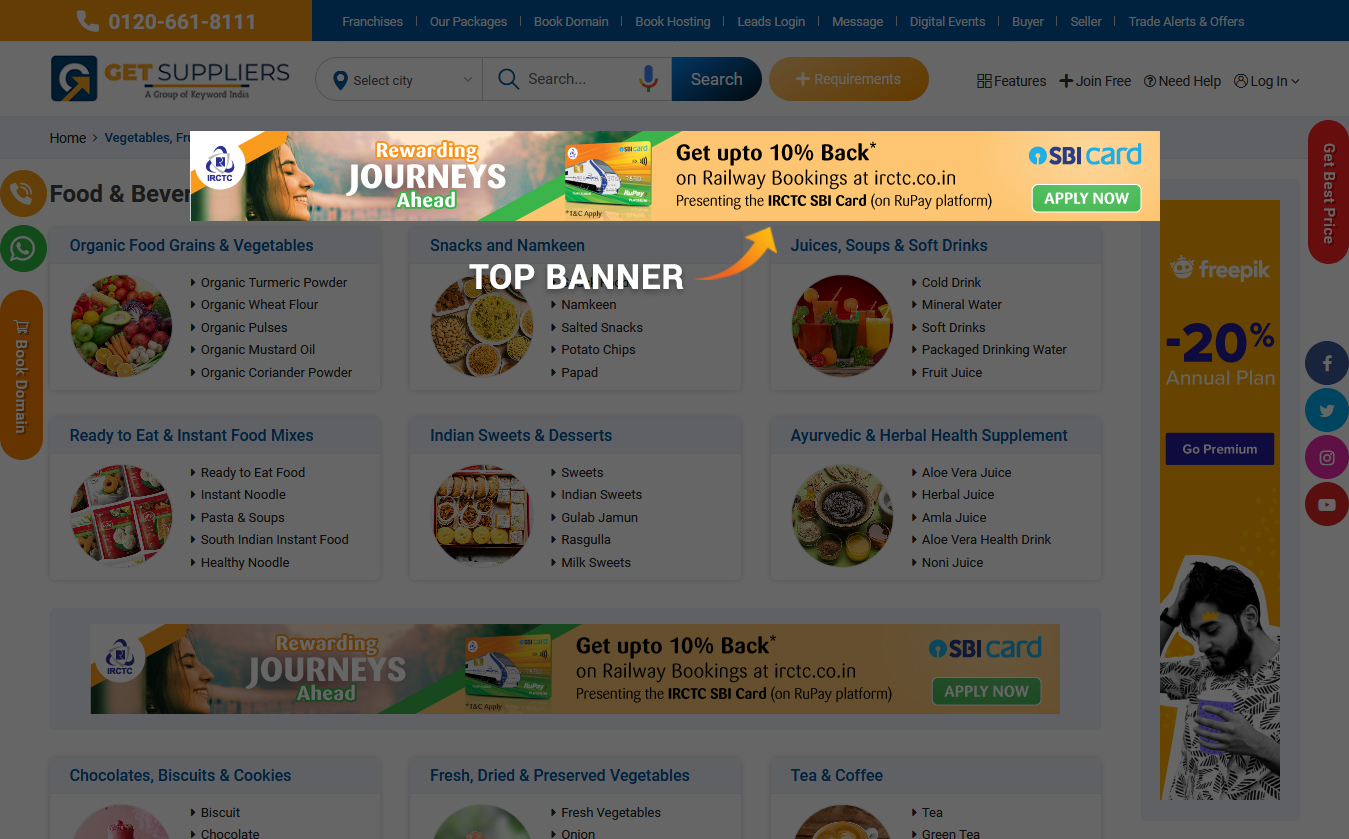Click the microphone voice search icon
1349x839 pixels.
tap(648, 79)
